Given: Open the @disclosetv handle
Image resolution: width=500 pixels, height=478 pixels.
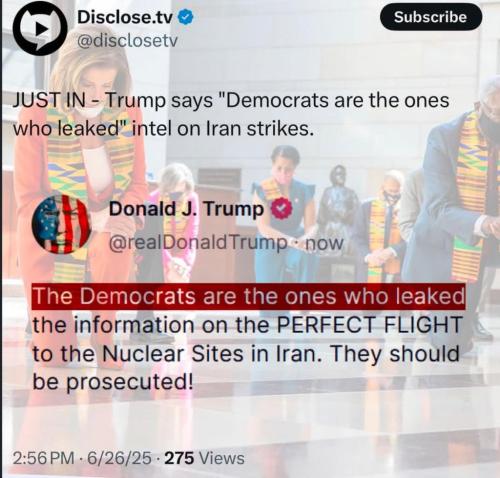Looking at the screenshot, I should coord(127,41).
